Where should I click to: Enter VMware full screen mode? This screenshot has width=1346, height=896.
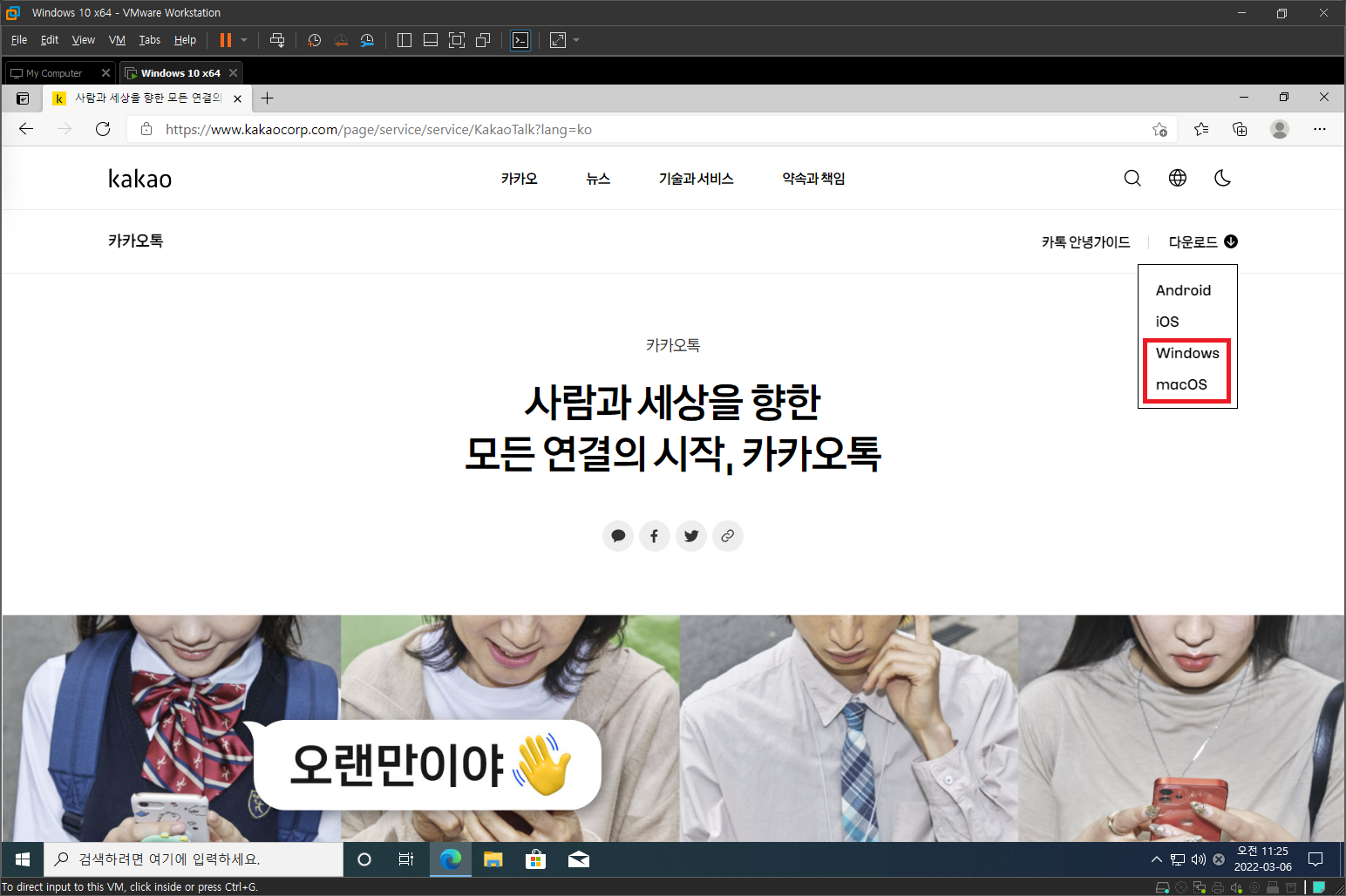pyautogui.click(x=457, y=40)
